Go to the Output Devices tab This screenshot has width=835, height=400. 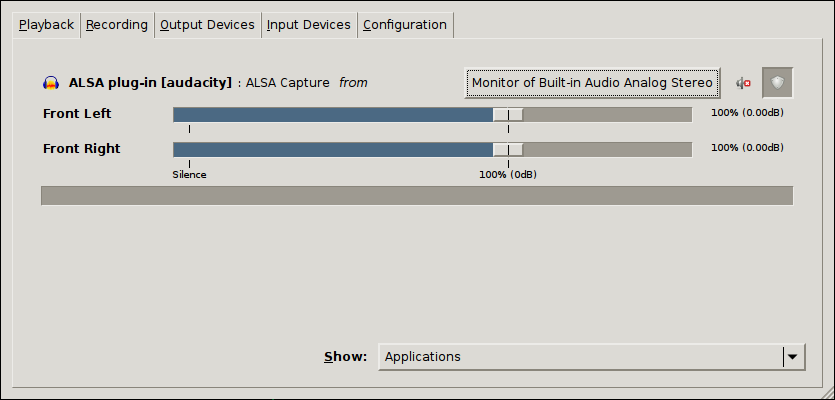[207, 25]
